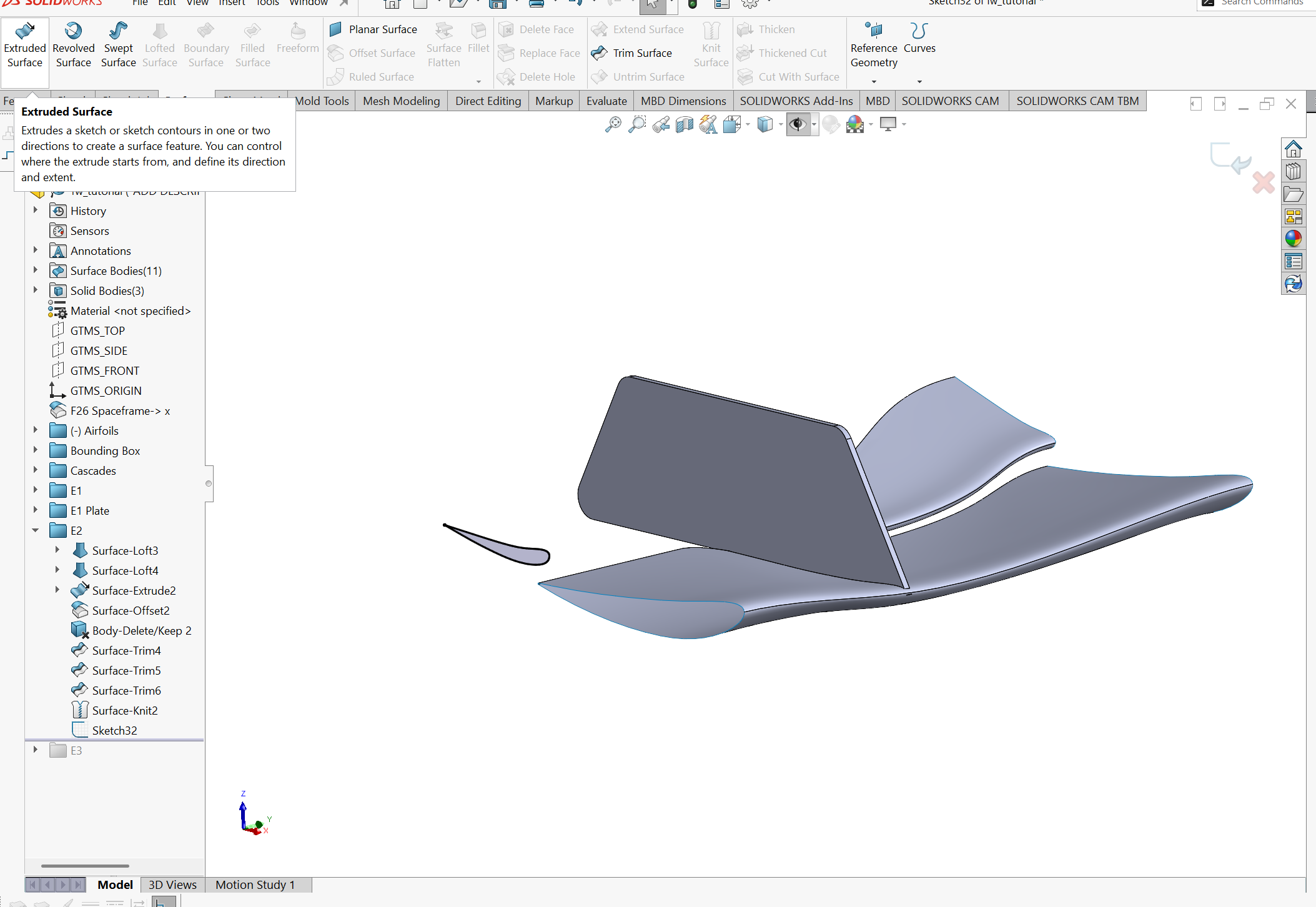Switch to the Evaluate tab
The image size is (1316, 907).
(x=606, y=101)
